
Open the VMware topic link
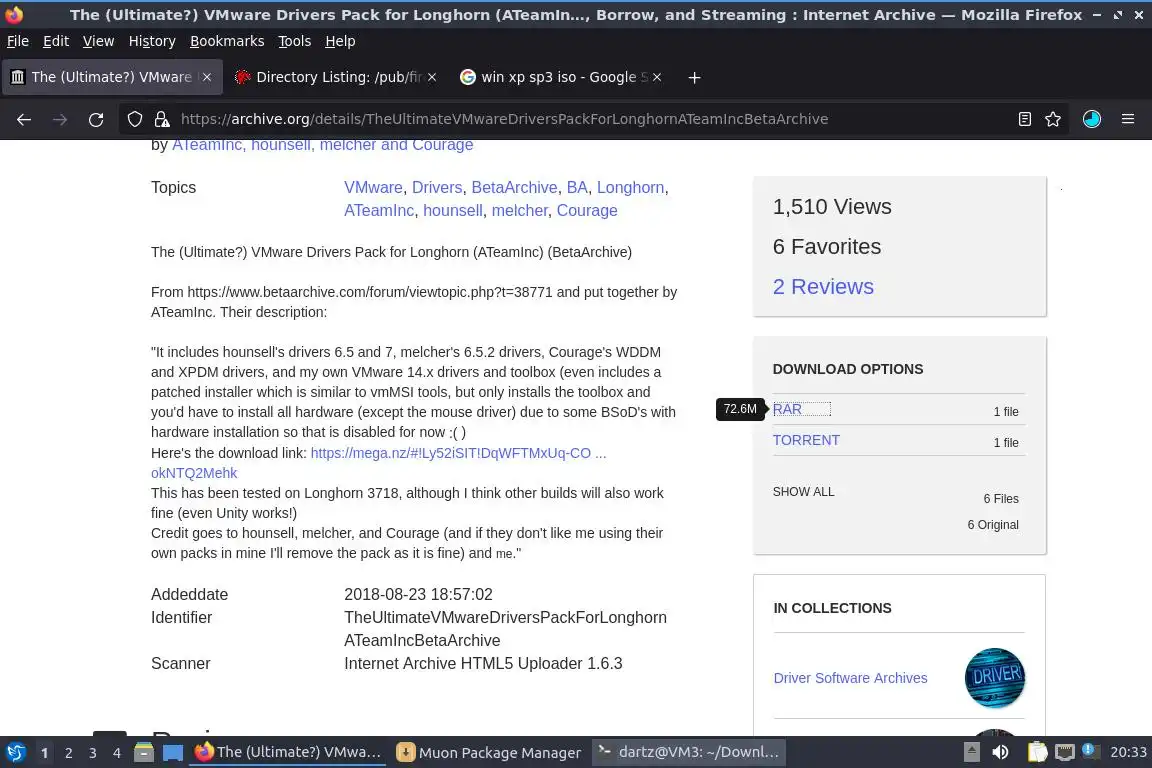[373, 187]
